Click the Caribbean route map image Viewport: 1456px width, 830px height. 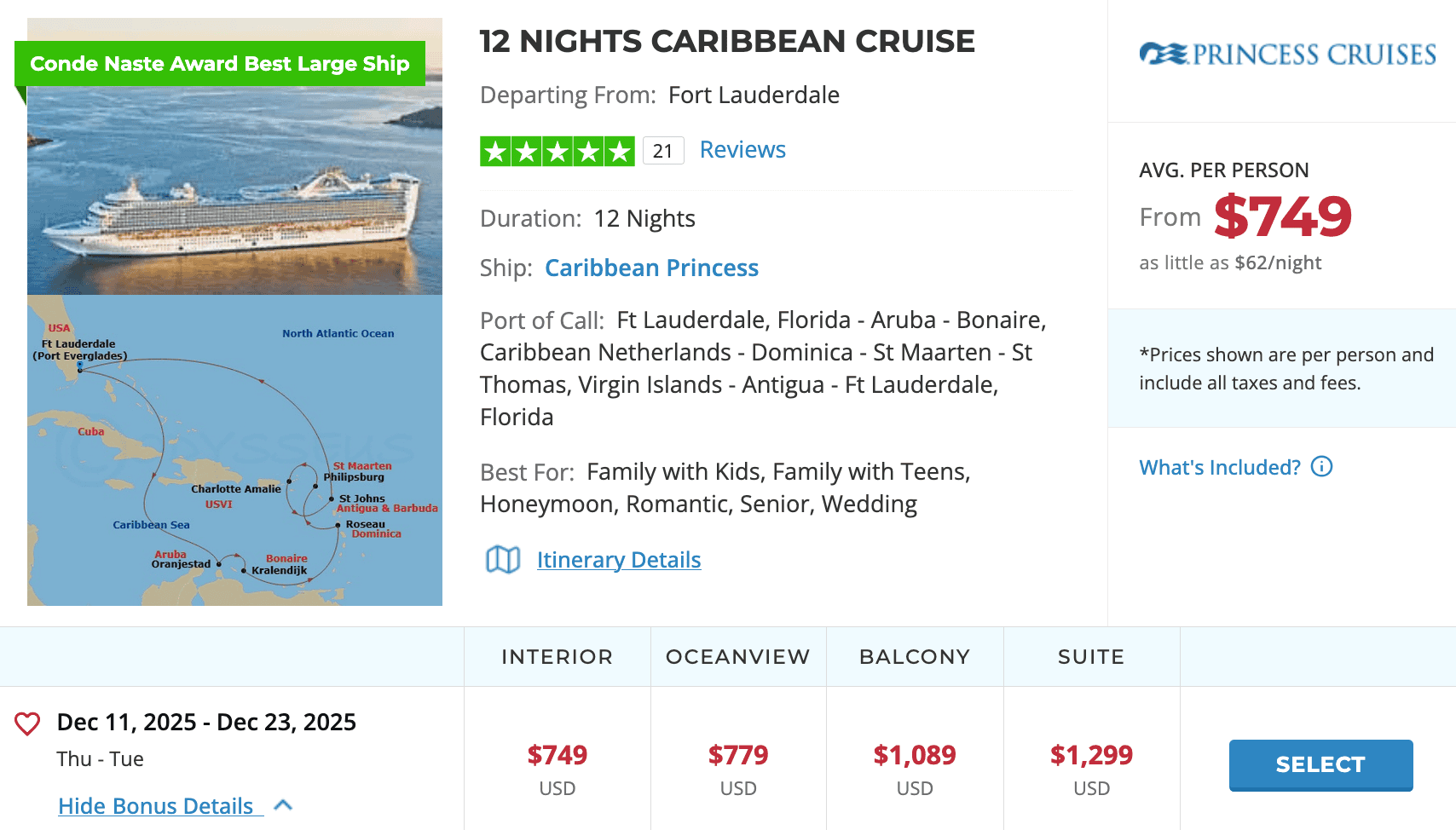pyautogui.click(x=234, y=450)
